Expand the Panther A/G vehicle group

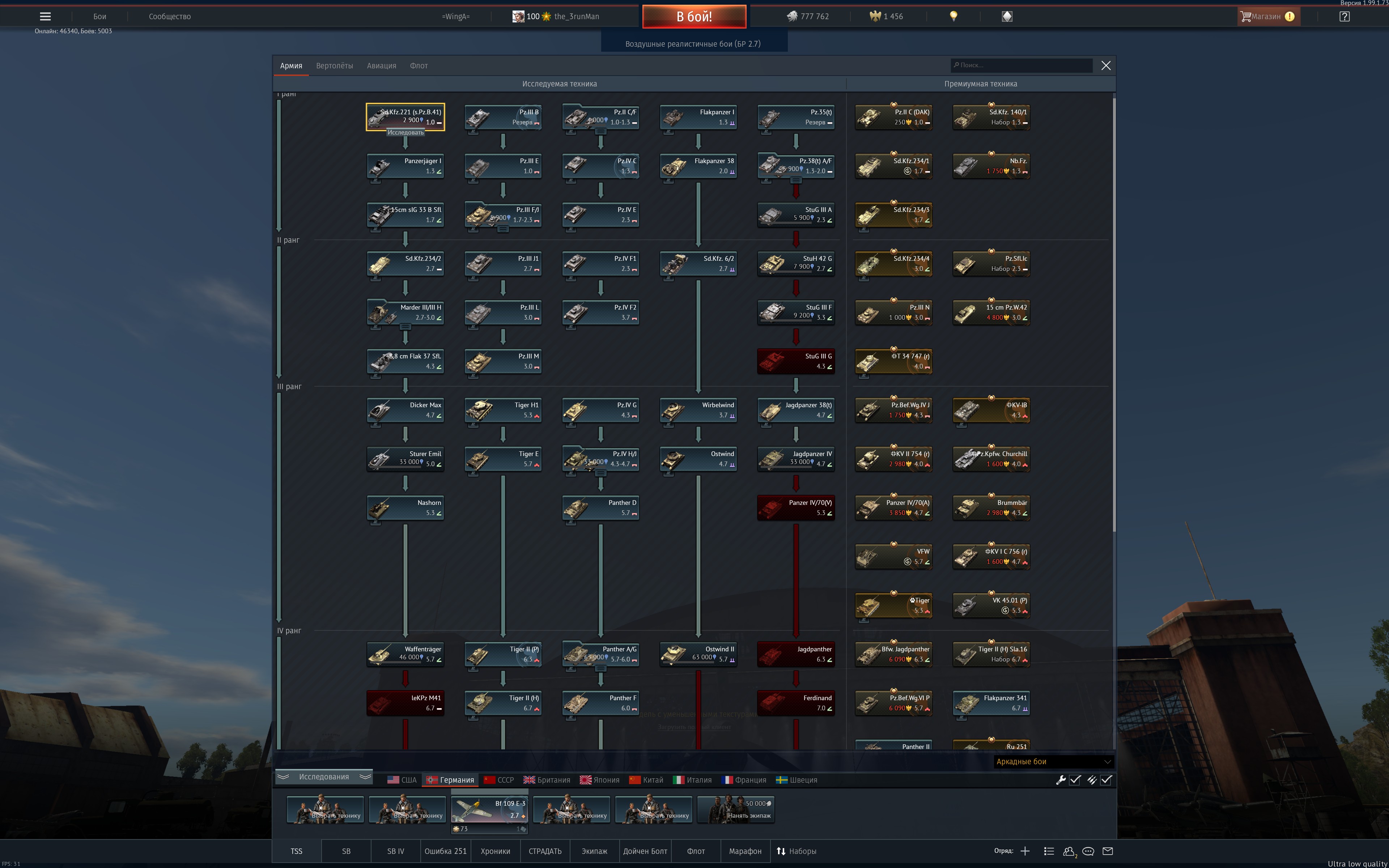pyautogui.click(x=600, y=669)
